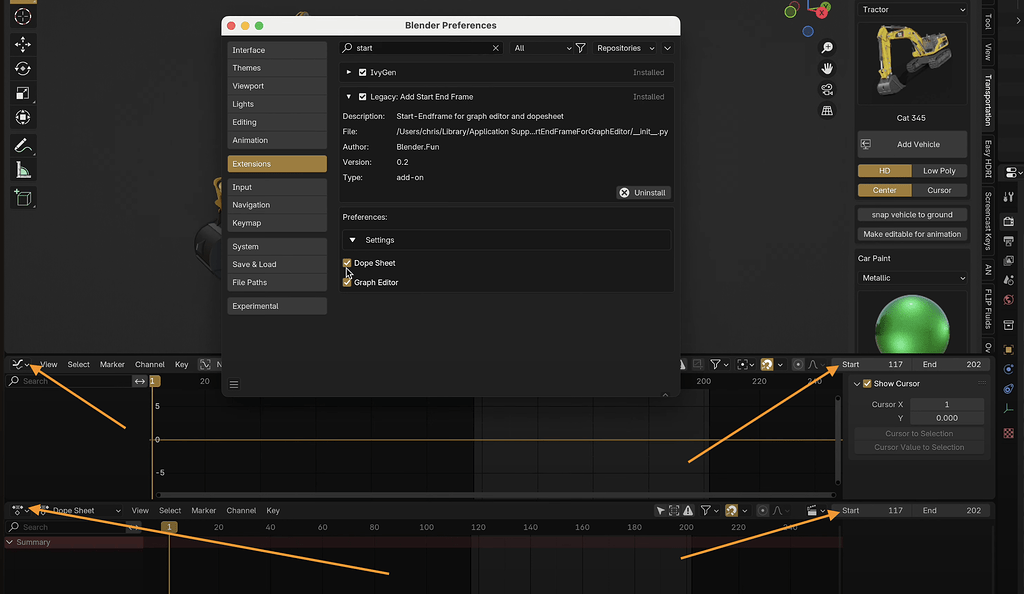Toggle Dope Sheet snapping magnet icon
1024x594 pixels.
pos(731,510)
